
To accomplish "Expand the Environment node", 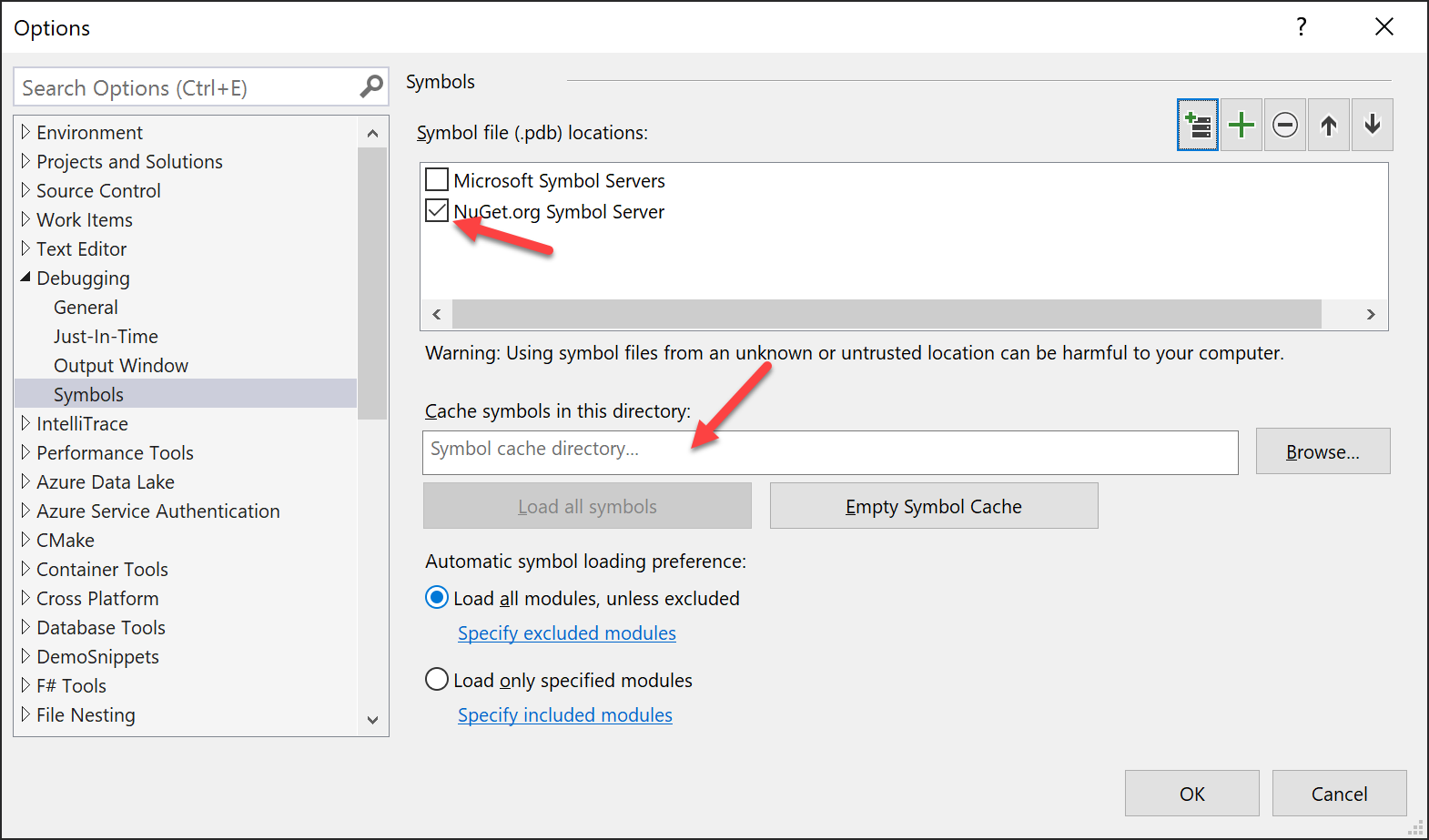I will click(x=25, y=132).
